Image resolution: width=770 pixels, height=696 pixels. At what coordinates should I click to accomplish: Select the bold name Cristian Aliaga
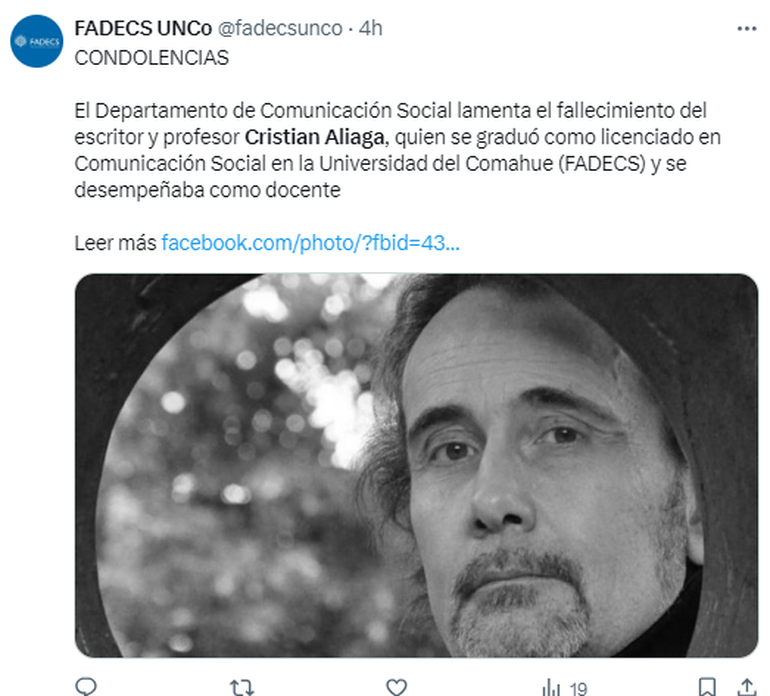point(314,137)
